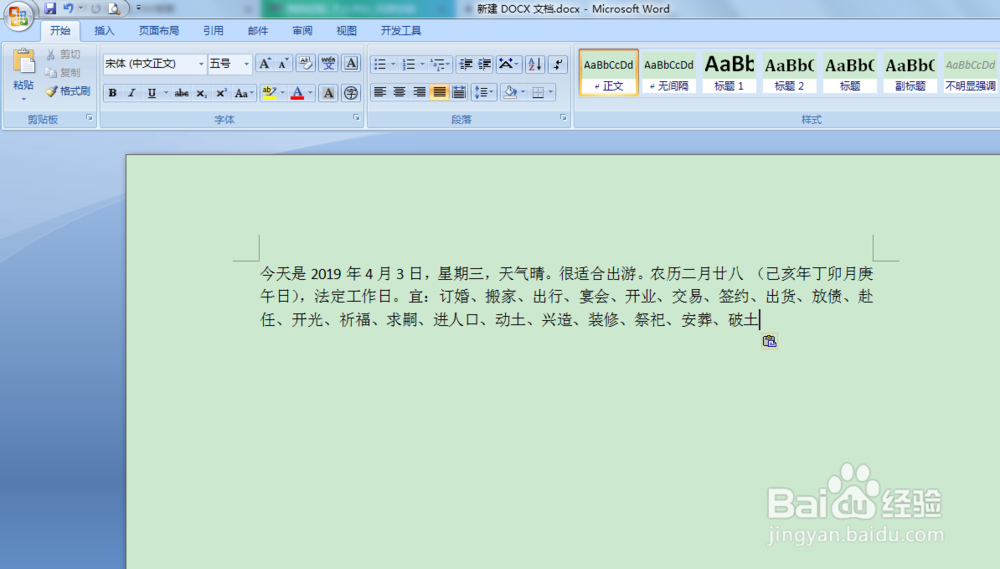This screenshot has width=1000, height=569.
Task: Activate the 格式刷 format painter
Action: click(x=68, y=91)
